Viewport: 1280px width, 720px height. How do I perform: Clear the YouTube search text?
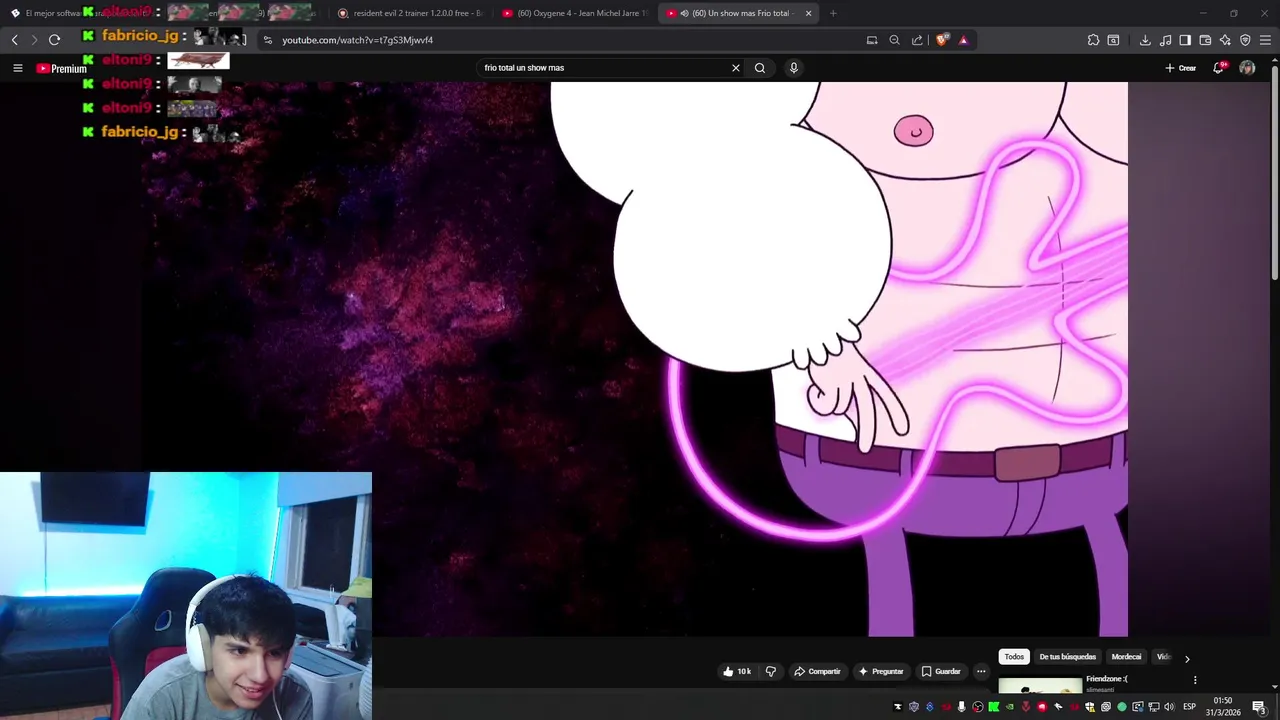click(736, 68)
